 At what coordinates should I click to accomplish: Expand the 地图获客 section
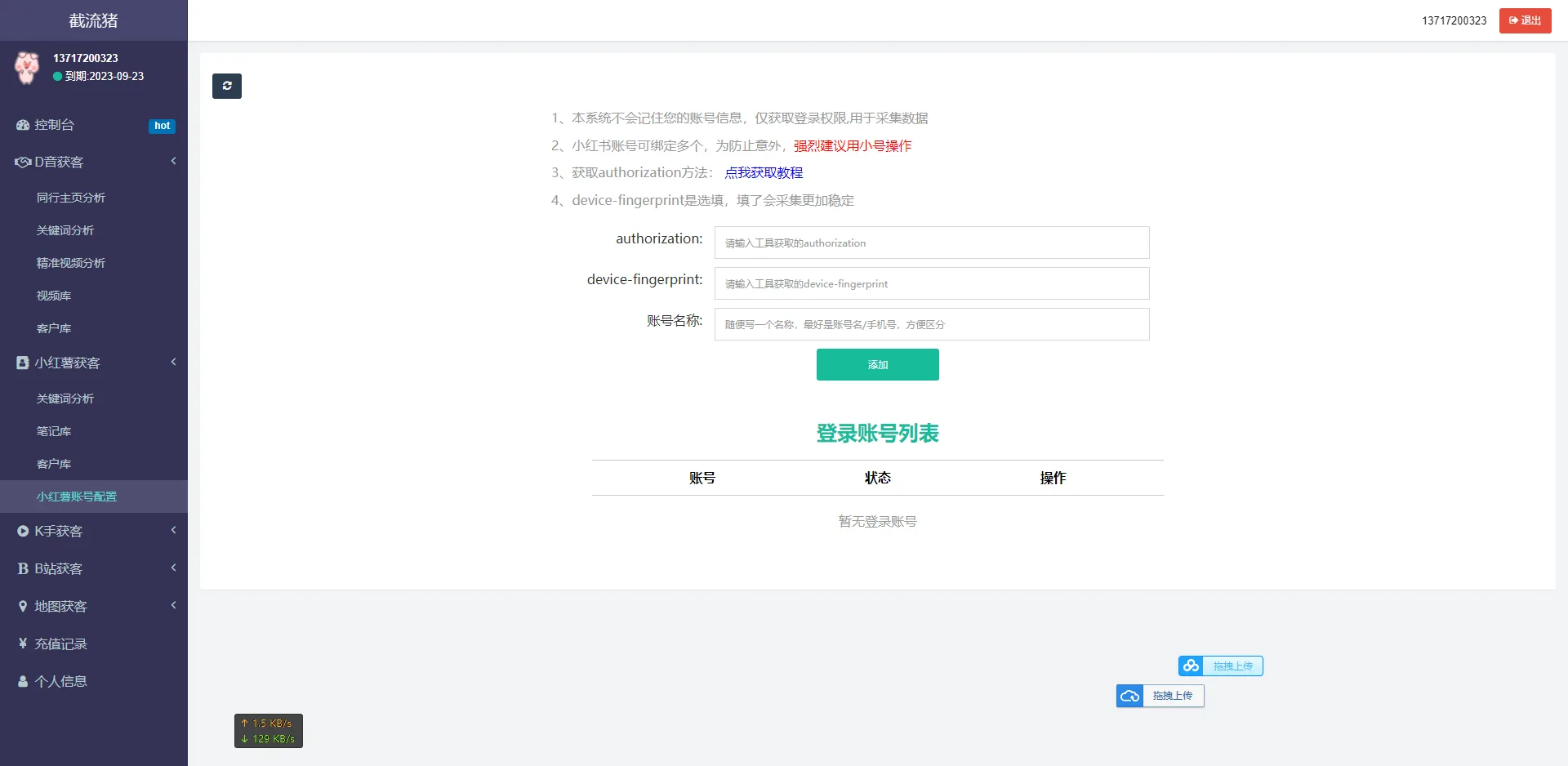172,605
